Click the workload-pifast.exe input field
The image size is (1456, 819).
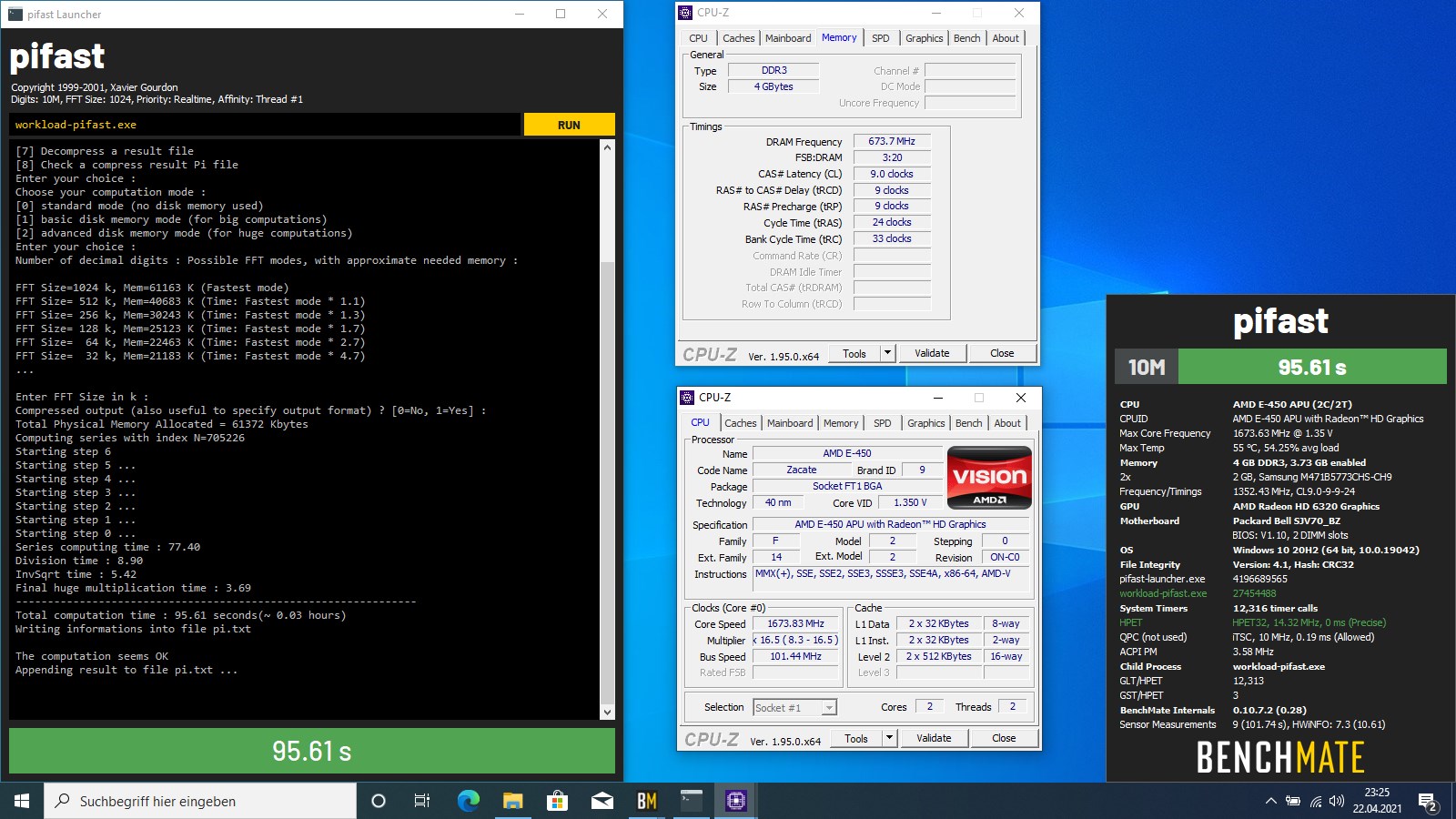[265, 125]
